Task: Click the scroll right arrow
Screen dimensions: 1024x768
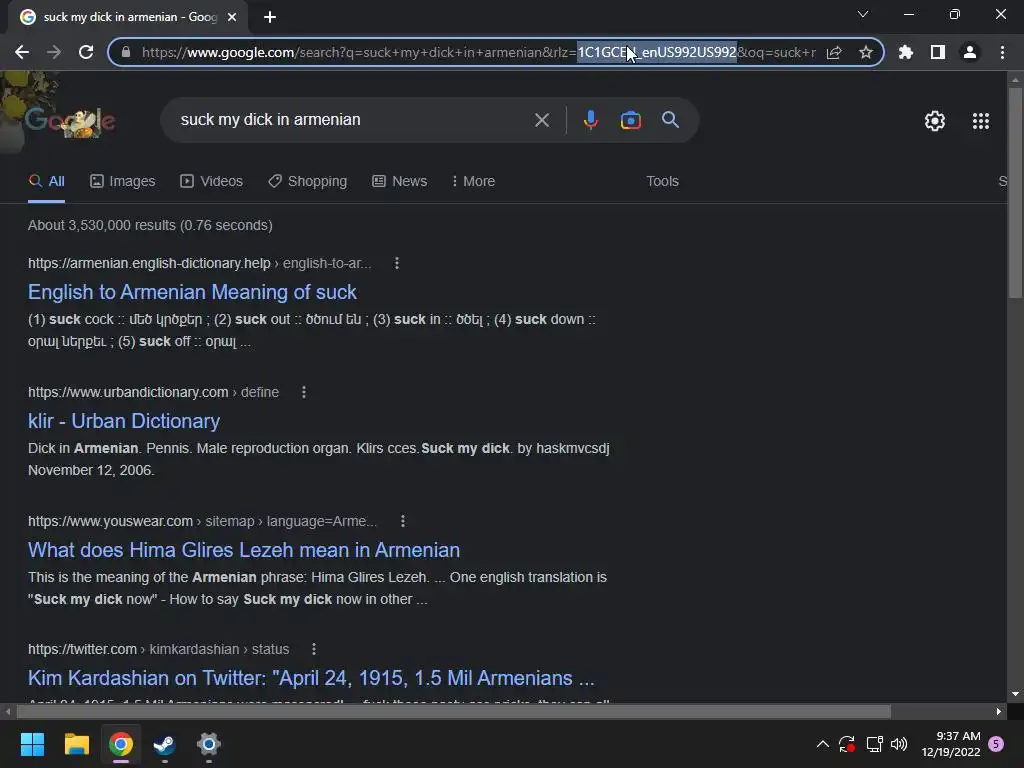Action: tap(999, 711)
